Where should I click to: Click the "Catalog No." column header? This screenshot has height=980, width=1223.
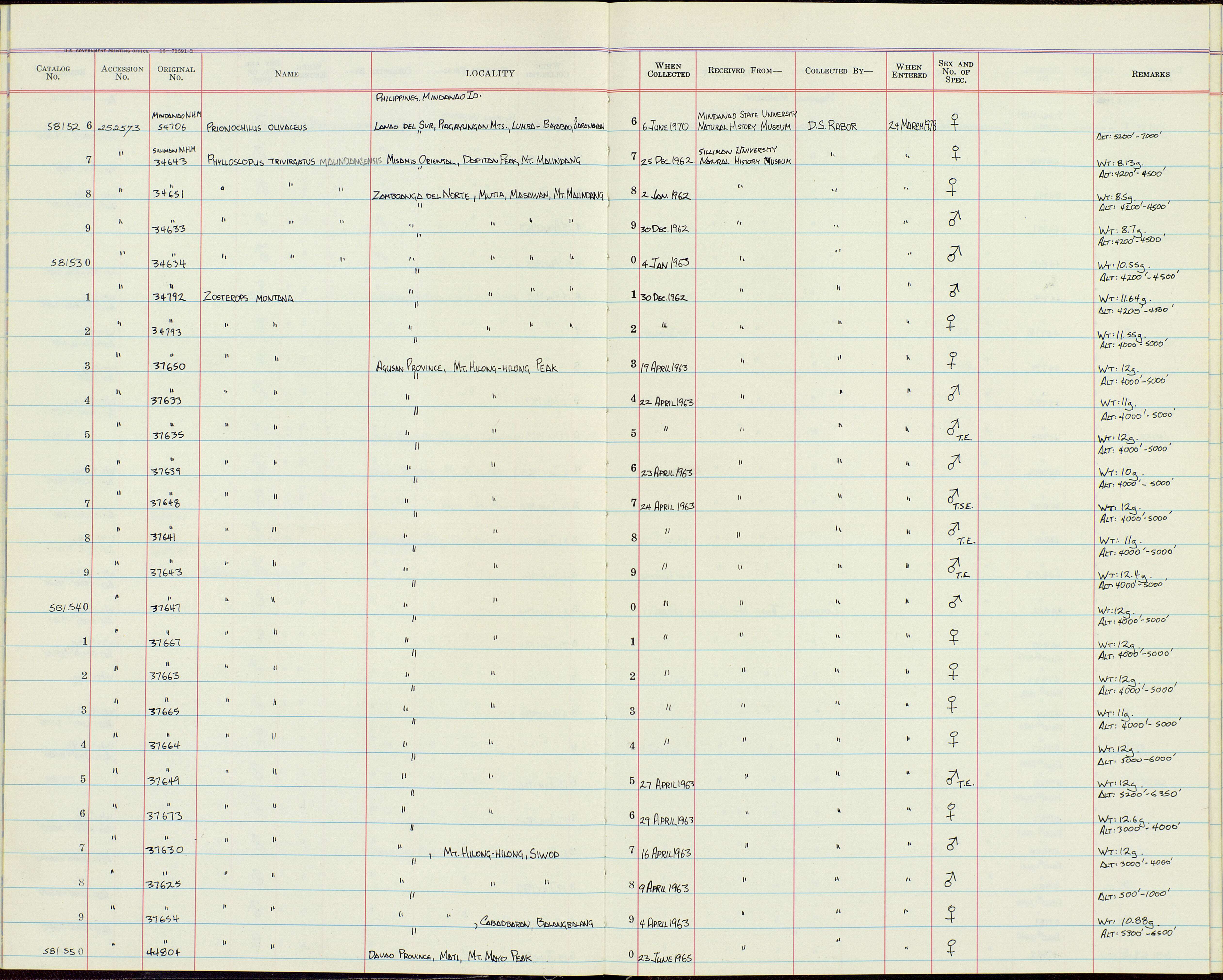click(53, 72)
